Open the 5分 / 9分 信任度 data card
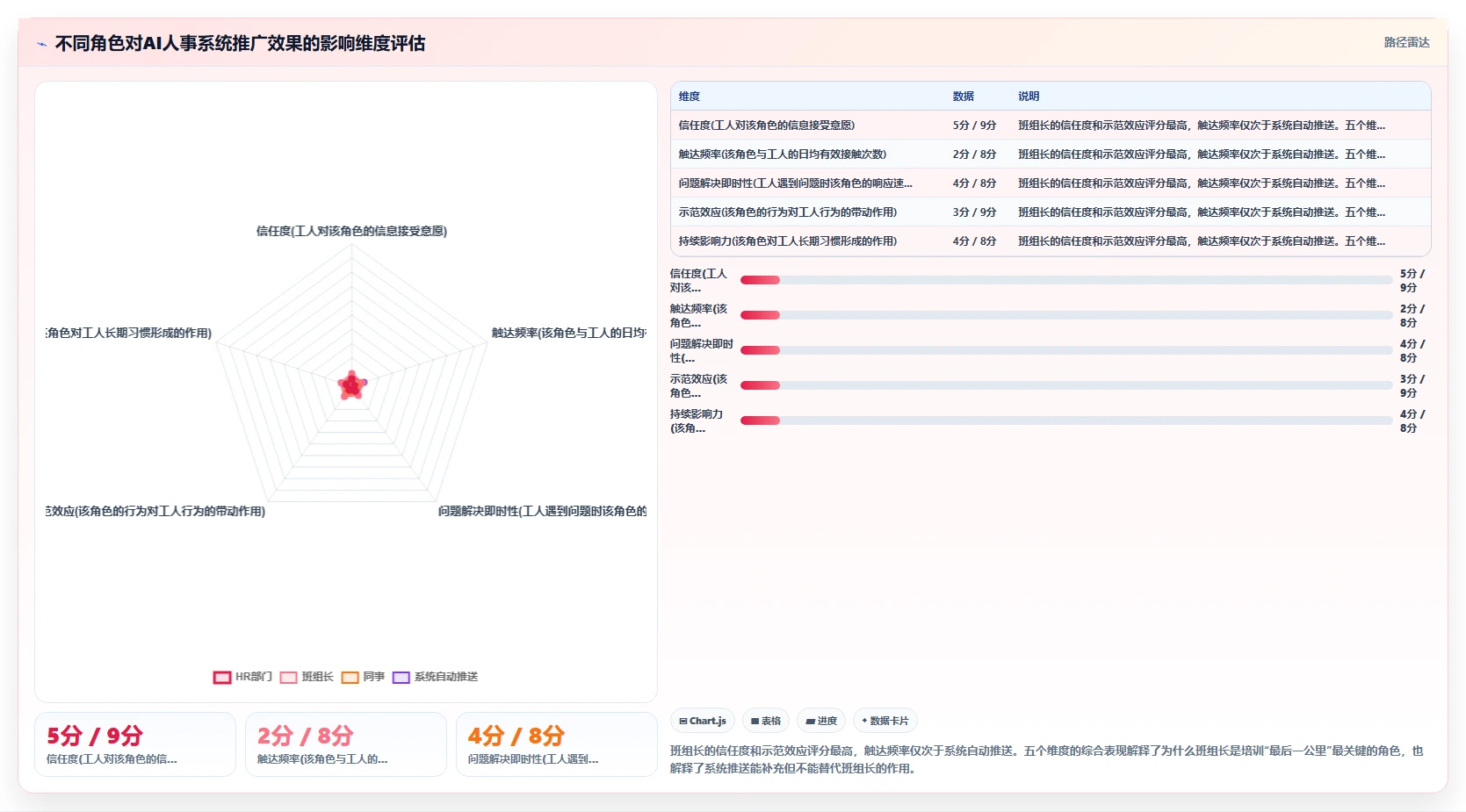The width and height of the screenshot is (1466, 812). coord(135,744)
